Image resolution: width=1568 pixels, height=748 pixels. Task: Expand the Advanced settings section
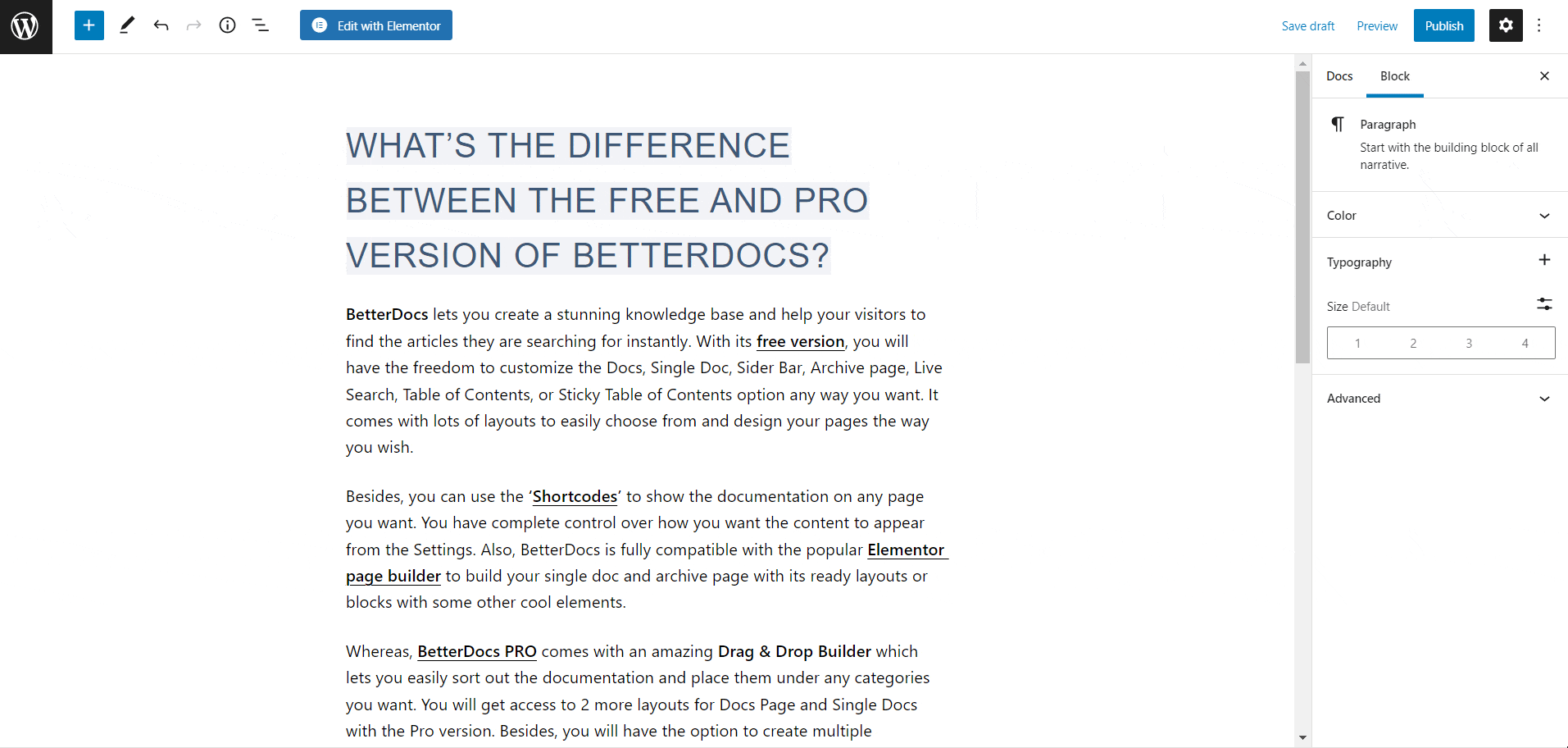[x=1439, y=399]
